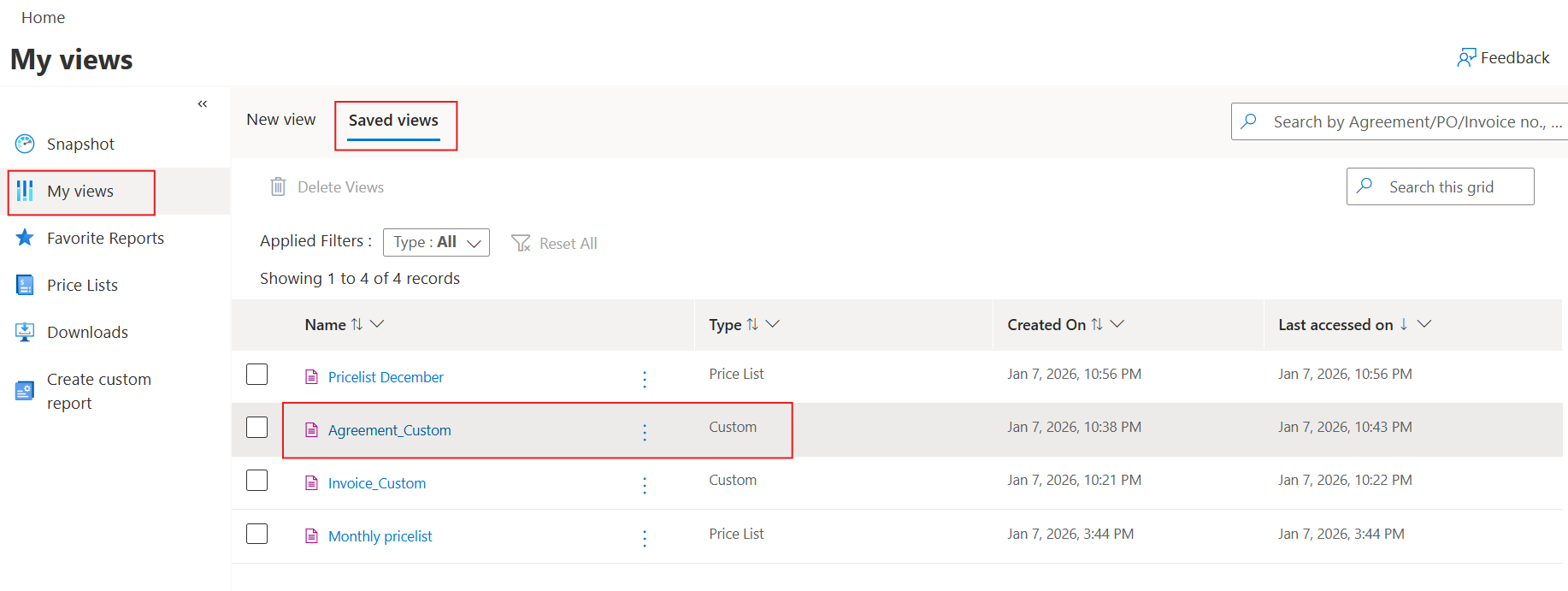Click the Create custom report icon
Viewport: 1568px width, 591px height.
(25, 391)
